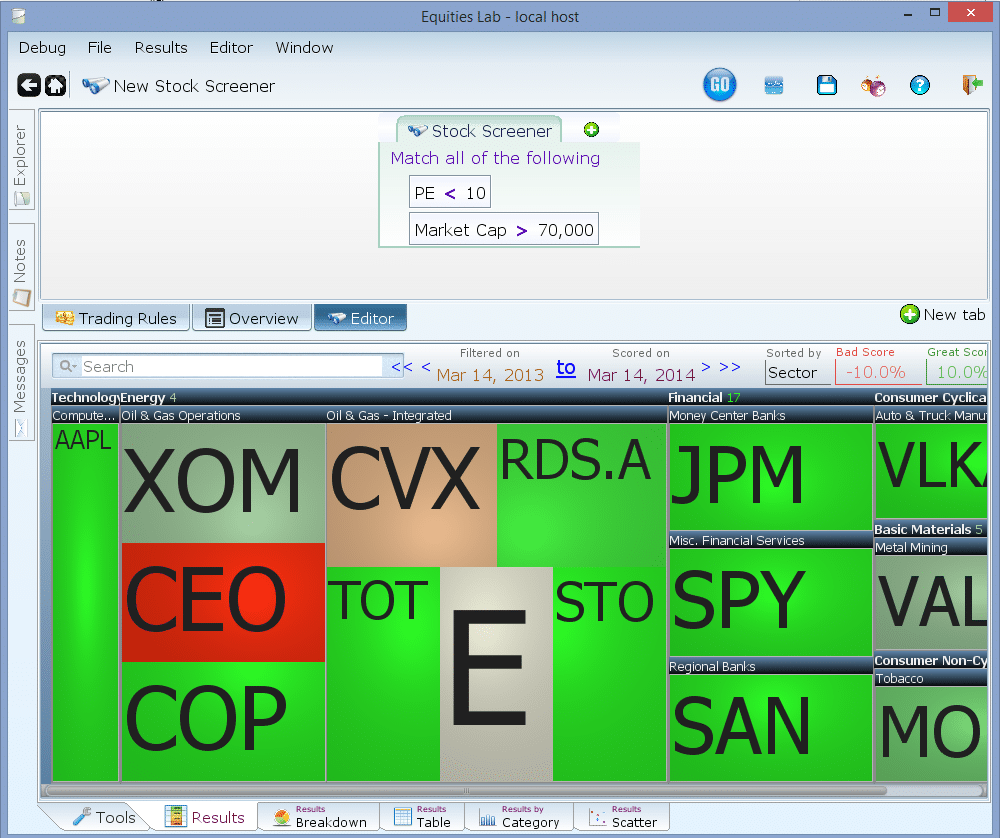
Task: Run the screener with the GO button
Action: click(x=719, y=85)
